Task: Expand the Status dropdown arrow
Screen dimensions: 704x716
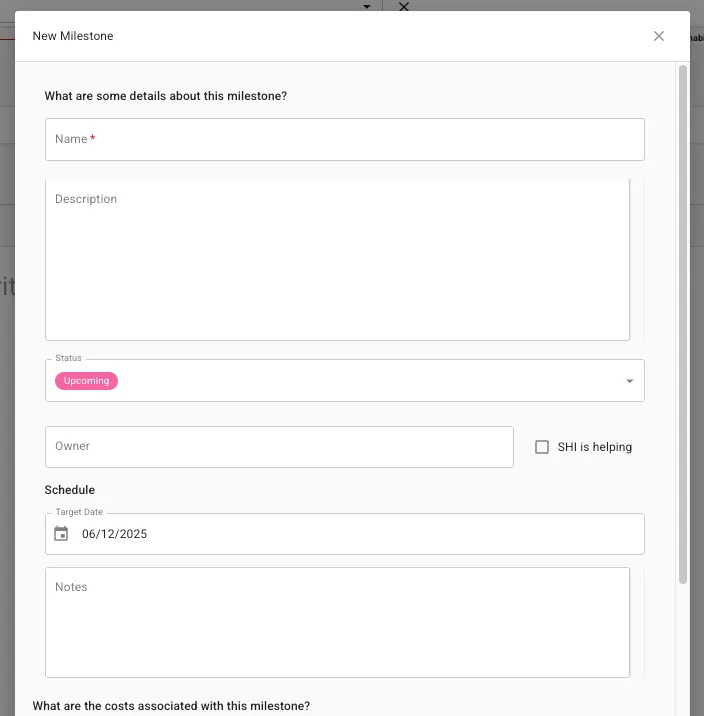Action: point(630,381)
